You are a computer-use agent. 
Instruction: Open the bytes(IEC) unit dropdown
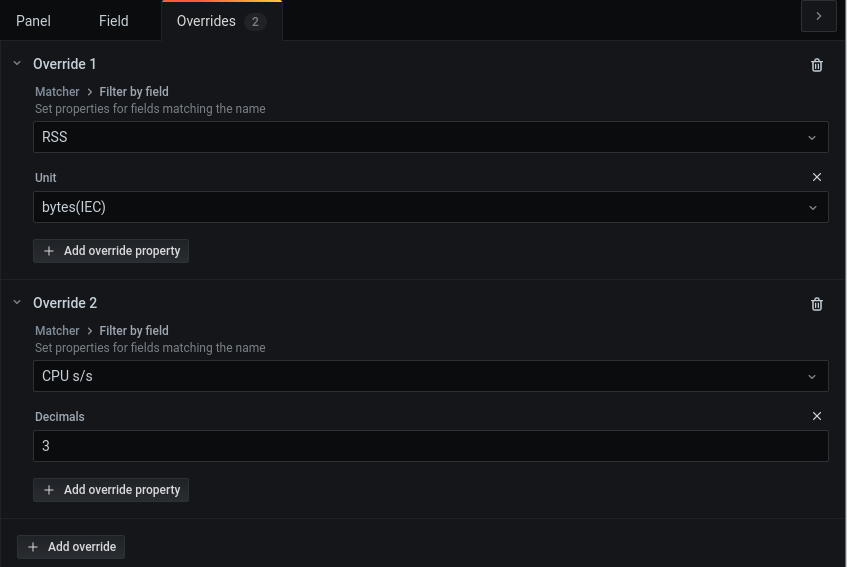click(x=431, y=207)
